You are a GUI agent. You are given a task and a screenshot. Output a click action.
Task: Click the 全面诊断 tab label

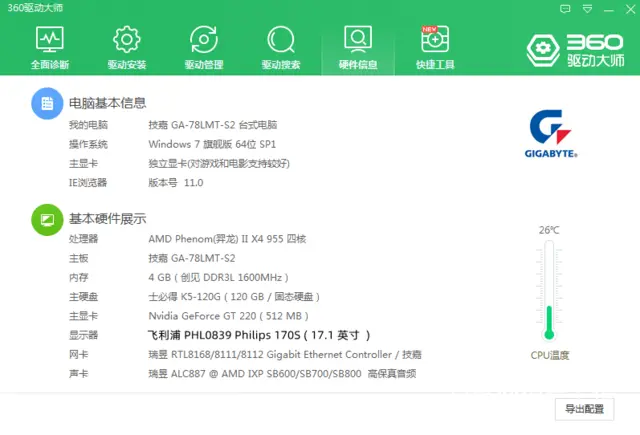[50, 64]
